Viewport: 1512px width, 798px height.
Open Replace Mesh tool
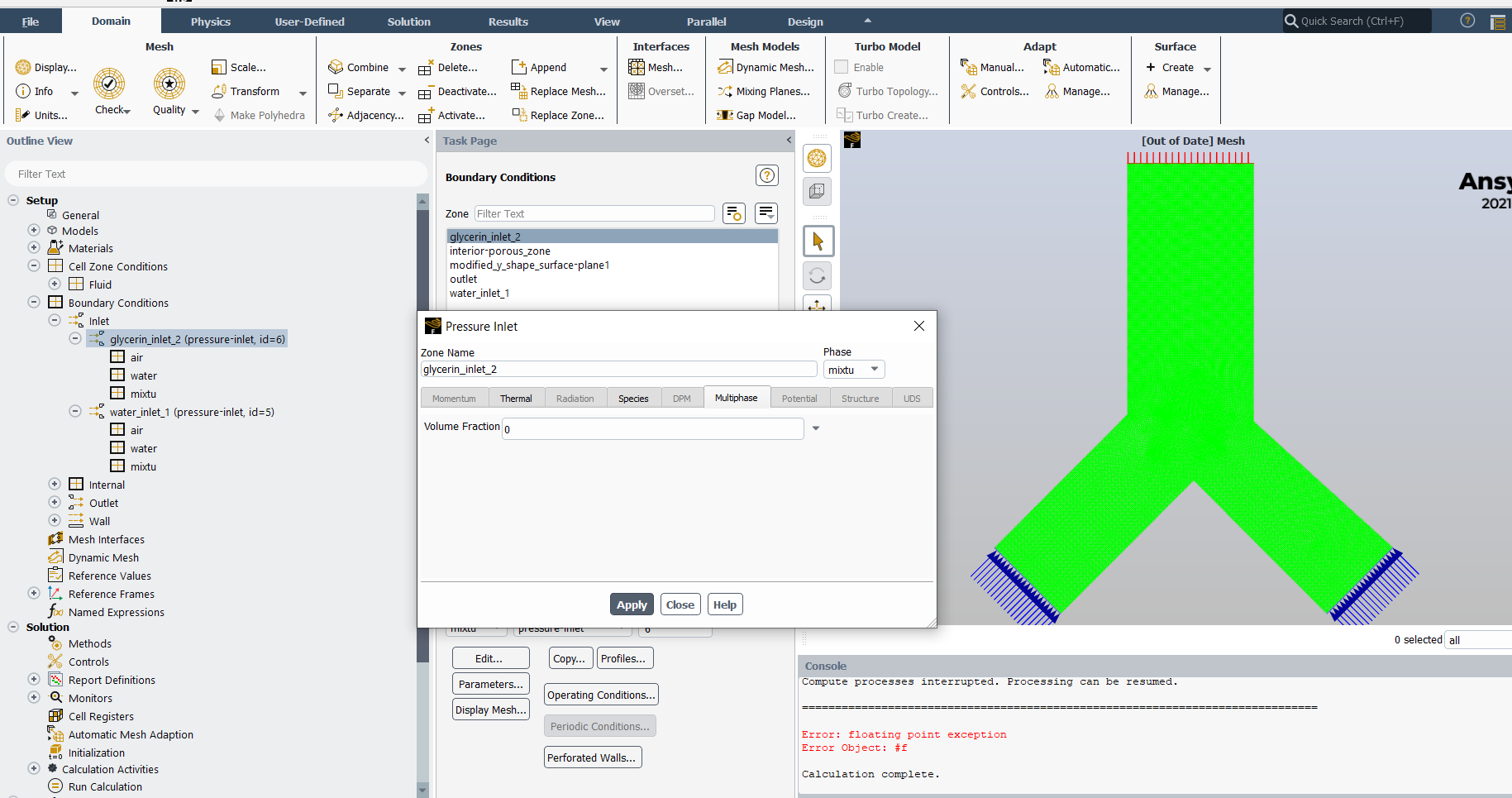tap(559, 92)
